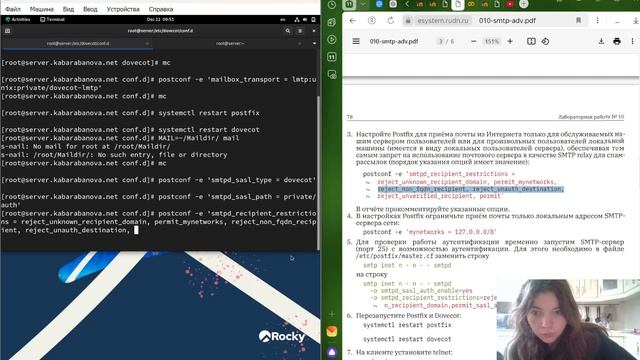
Task: Zoom out the PDF with minus button
Action: [x=473, y=41]
